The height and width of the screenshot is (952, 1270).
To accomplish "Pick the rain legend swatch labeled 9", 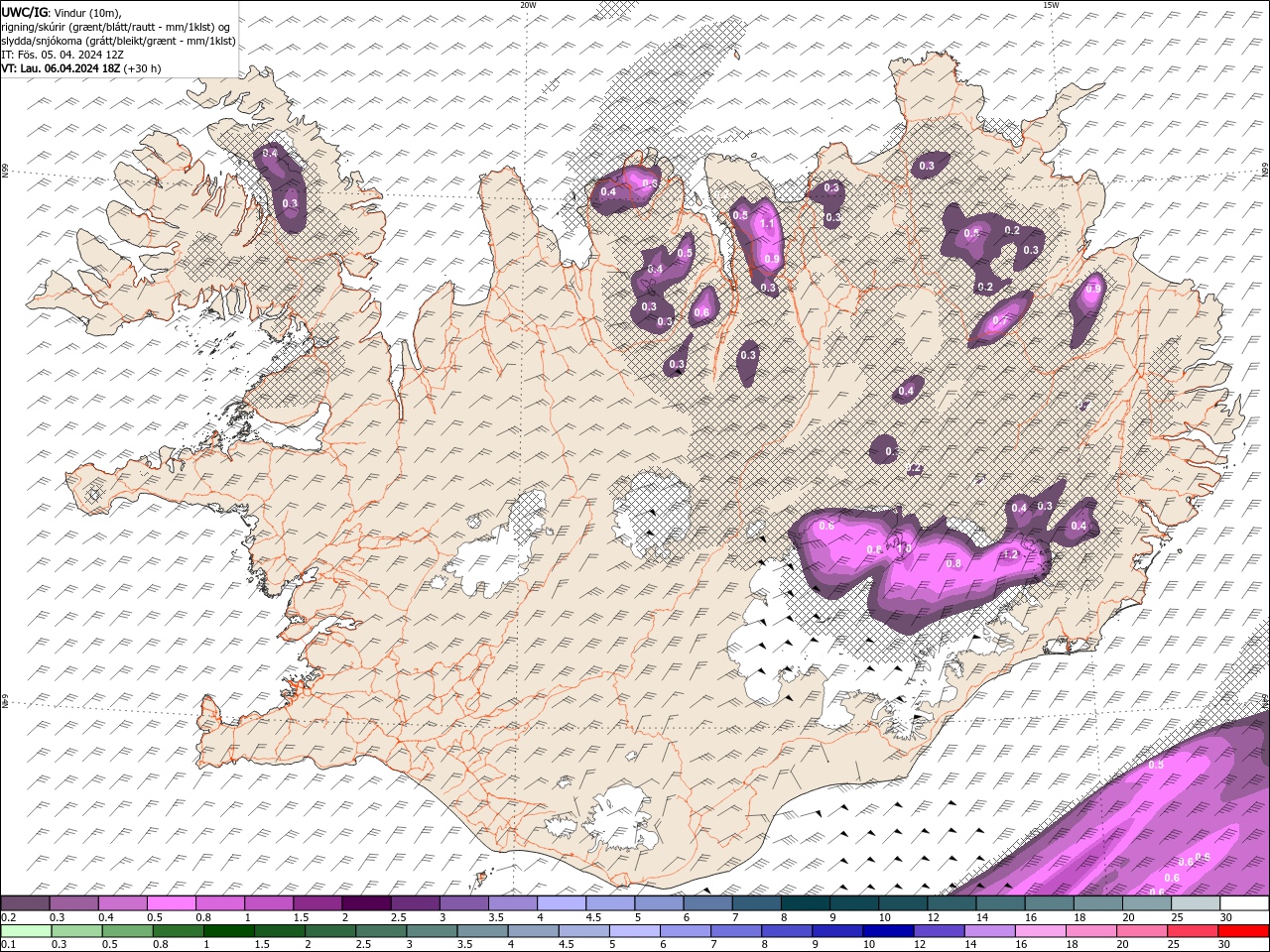I will (x=836, y=931).
